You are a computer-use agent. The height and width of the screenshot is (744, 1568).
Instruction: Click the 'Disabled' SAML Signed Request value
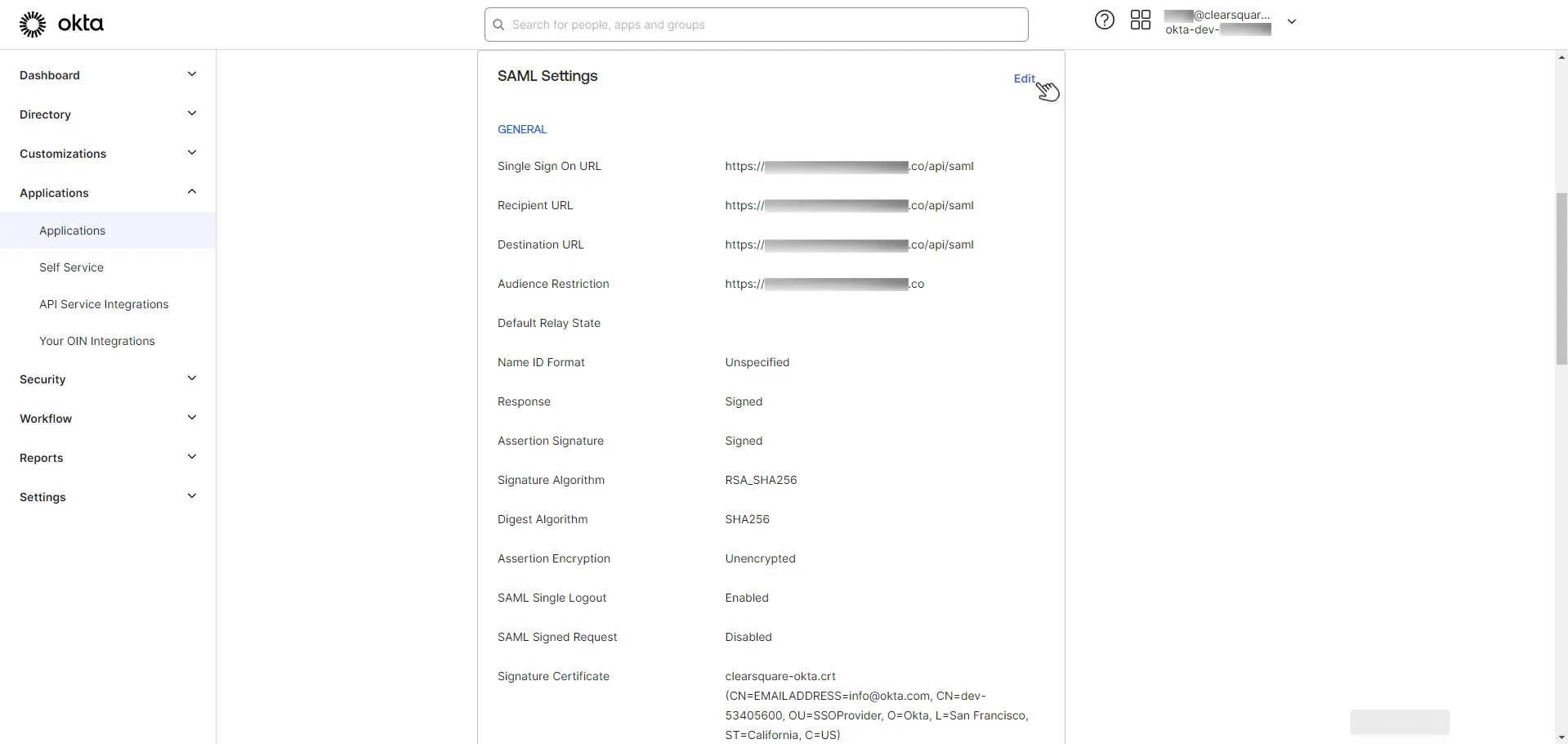point(748,637)
